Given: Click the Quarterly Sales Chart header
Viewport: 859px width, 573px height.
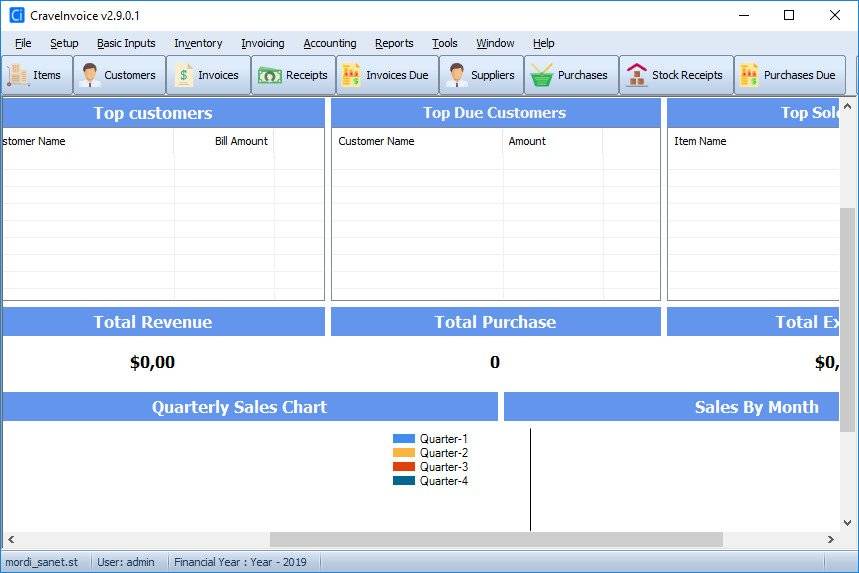Looking at the screenshot, I should [x=250, y=407].
